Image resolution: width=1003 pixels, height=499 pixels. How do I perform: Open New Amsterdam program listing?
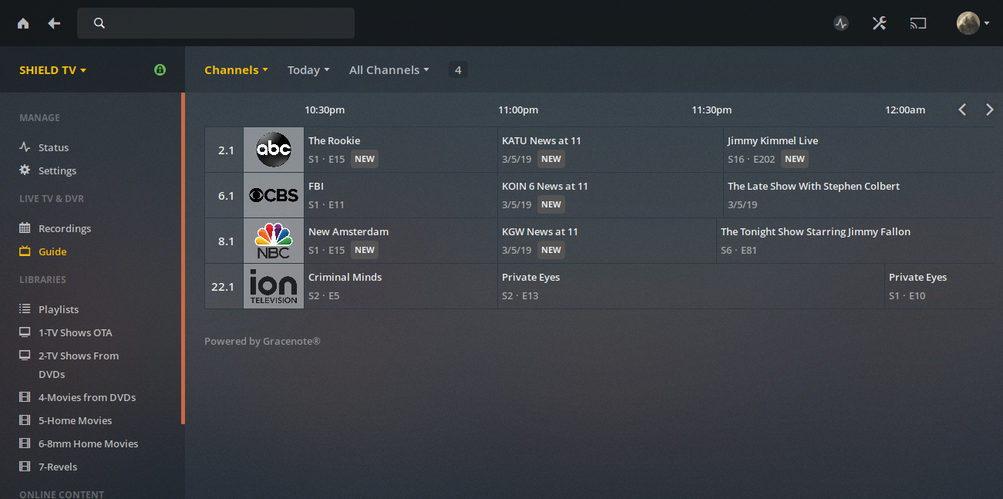pyautogui.click(x=401, y=241)
